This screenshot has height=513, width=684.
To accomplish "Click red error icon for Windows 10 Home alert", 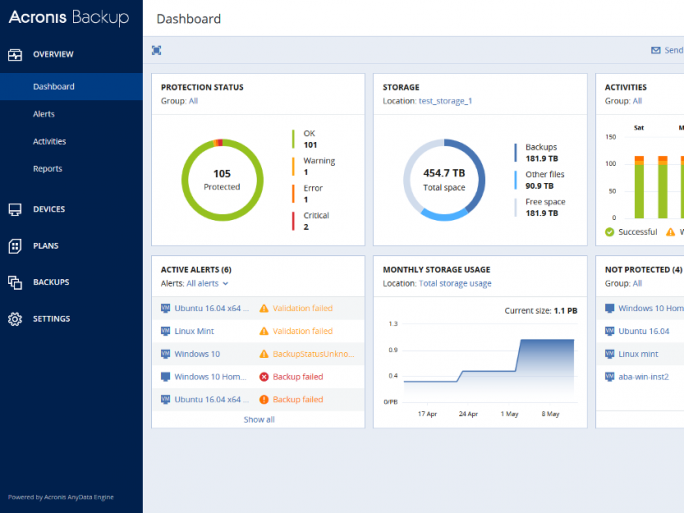I will [264, 377].
